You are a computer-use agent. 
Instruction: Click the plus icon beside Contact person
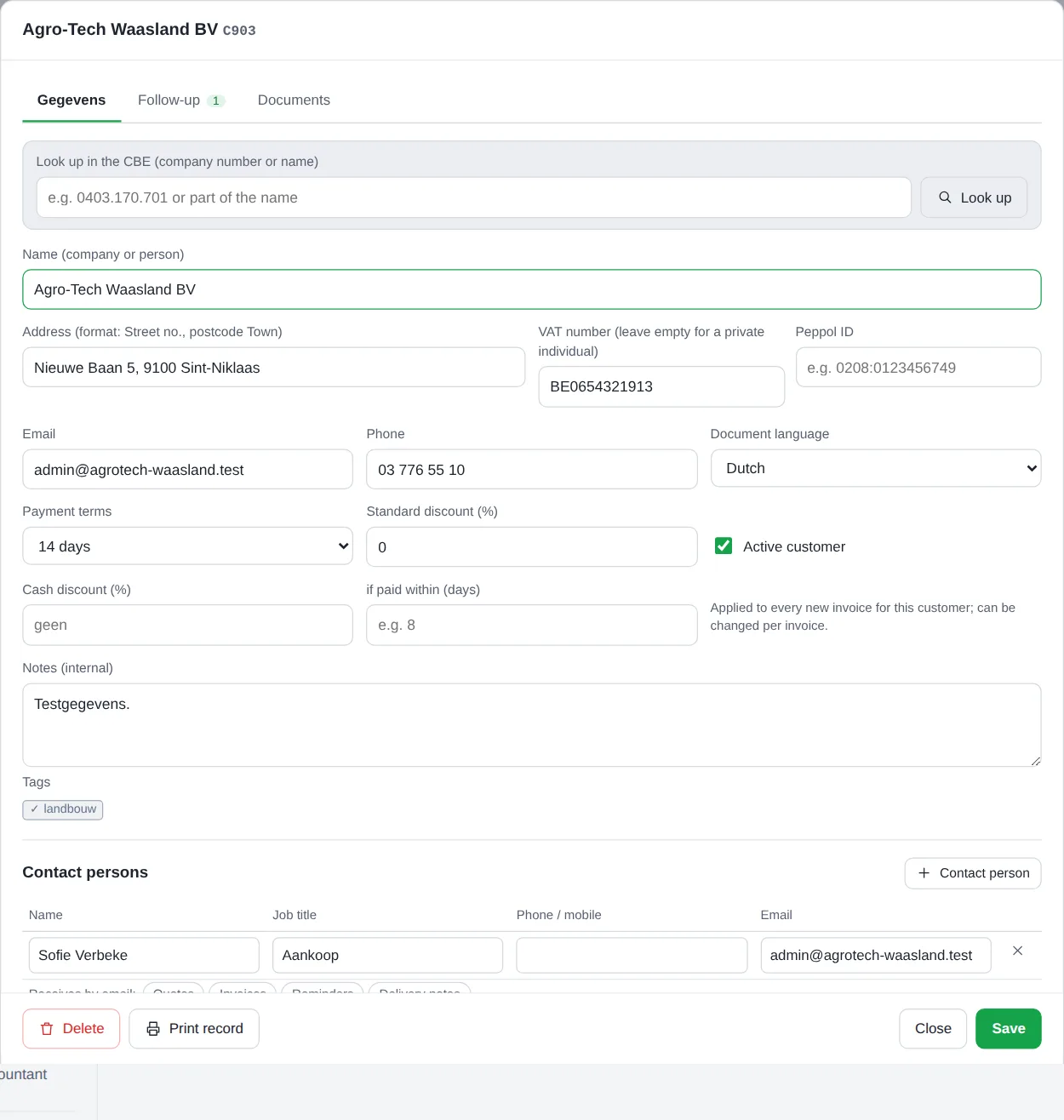924,873
